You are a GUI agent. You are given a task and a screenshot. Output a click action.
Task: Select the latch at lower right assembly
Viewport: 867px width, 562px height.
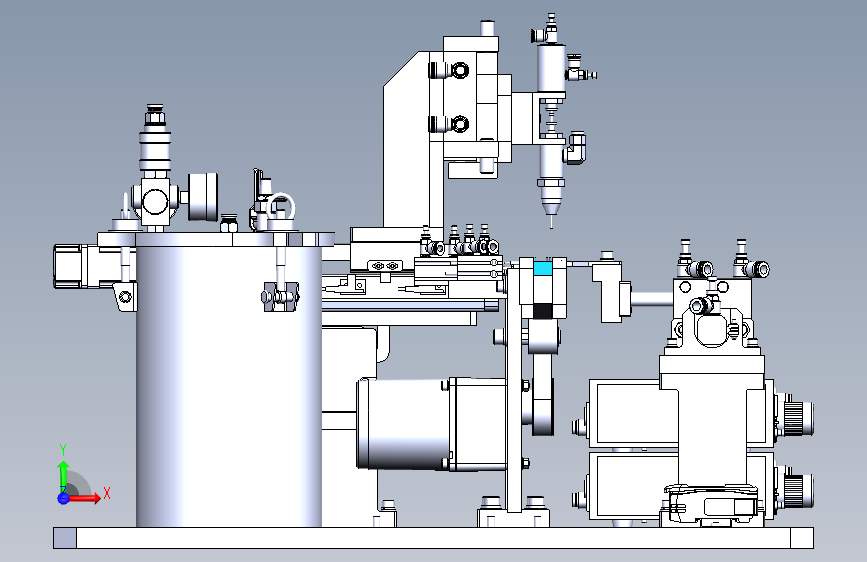click(711, 502)
